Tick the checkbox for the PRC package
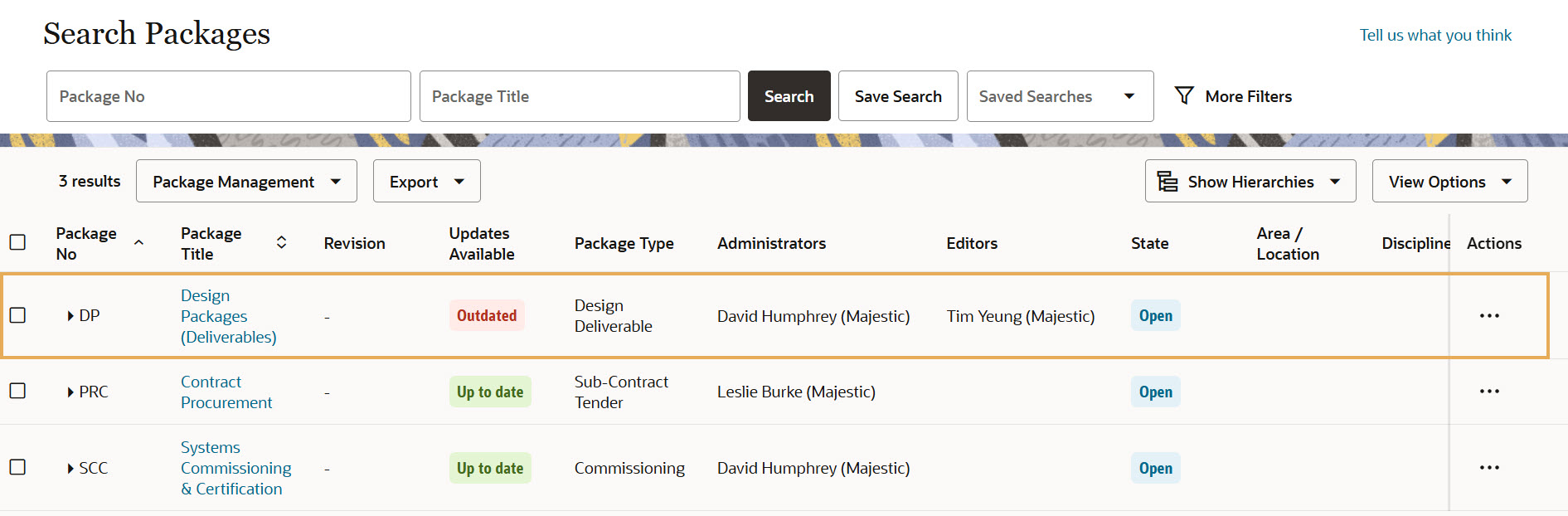This screenshot has height=516, width=1568. tap(17, 391)
